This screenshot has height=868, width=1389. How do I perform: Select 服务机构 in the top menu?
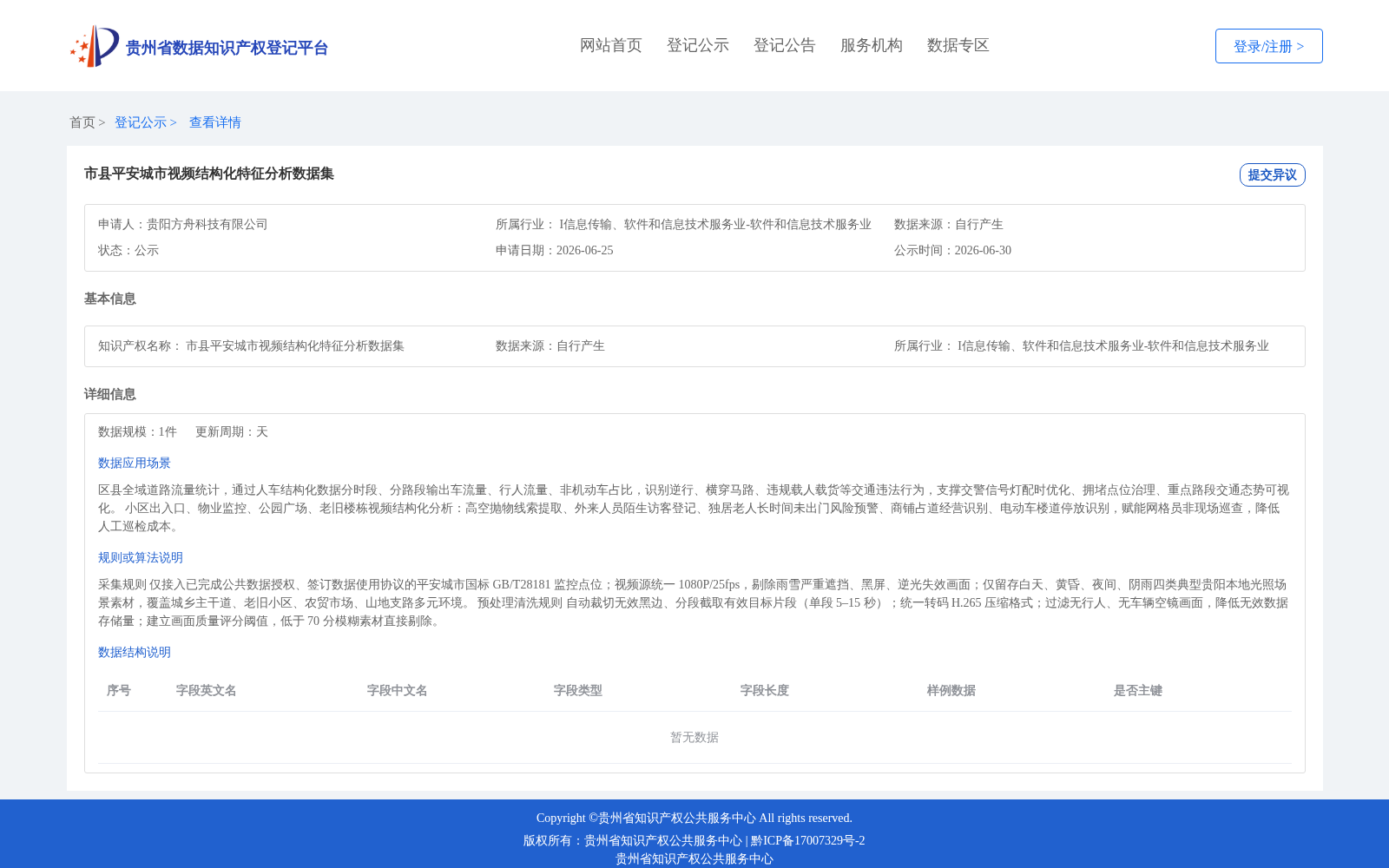[x=872, y=45]
